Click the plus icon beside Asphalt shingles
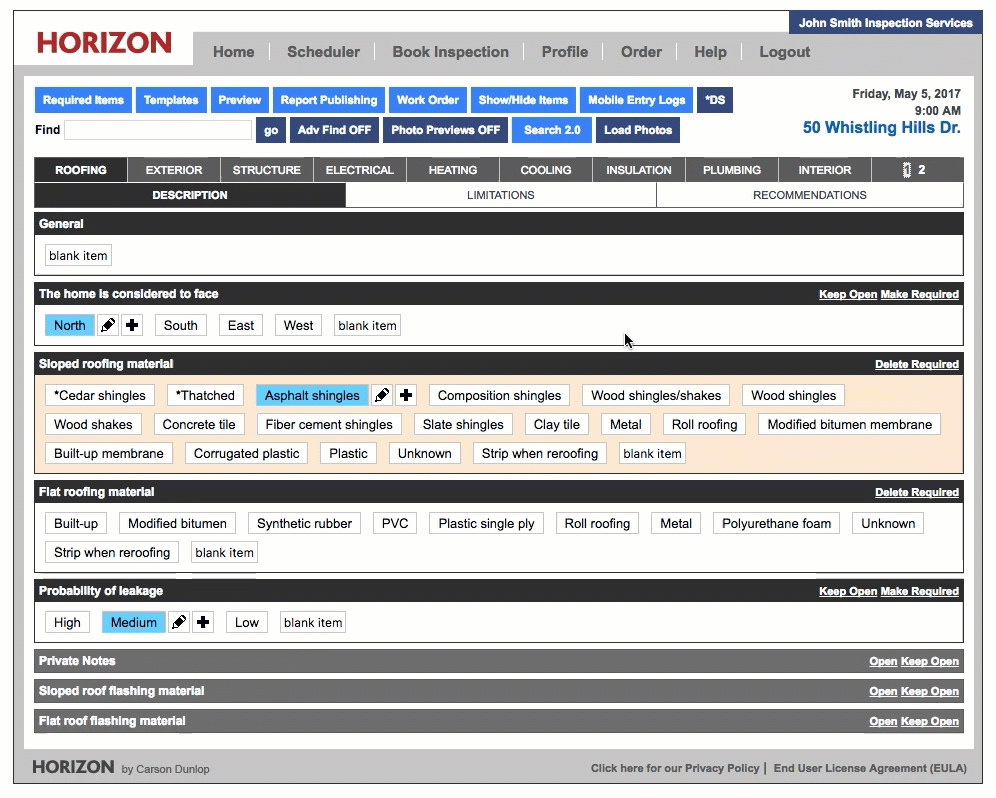Screen dimensions: 996x798 (x=405, y=395)
